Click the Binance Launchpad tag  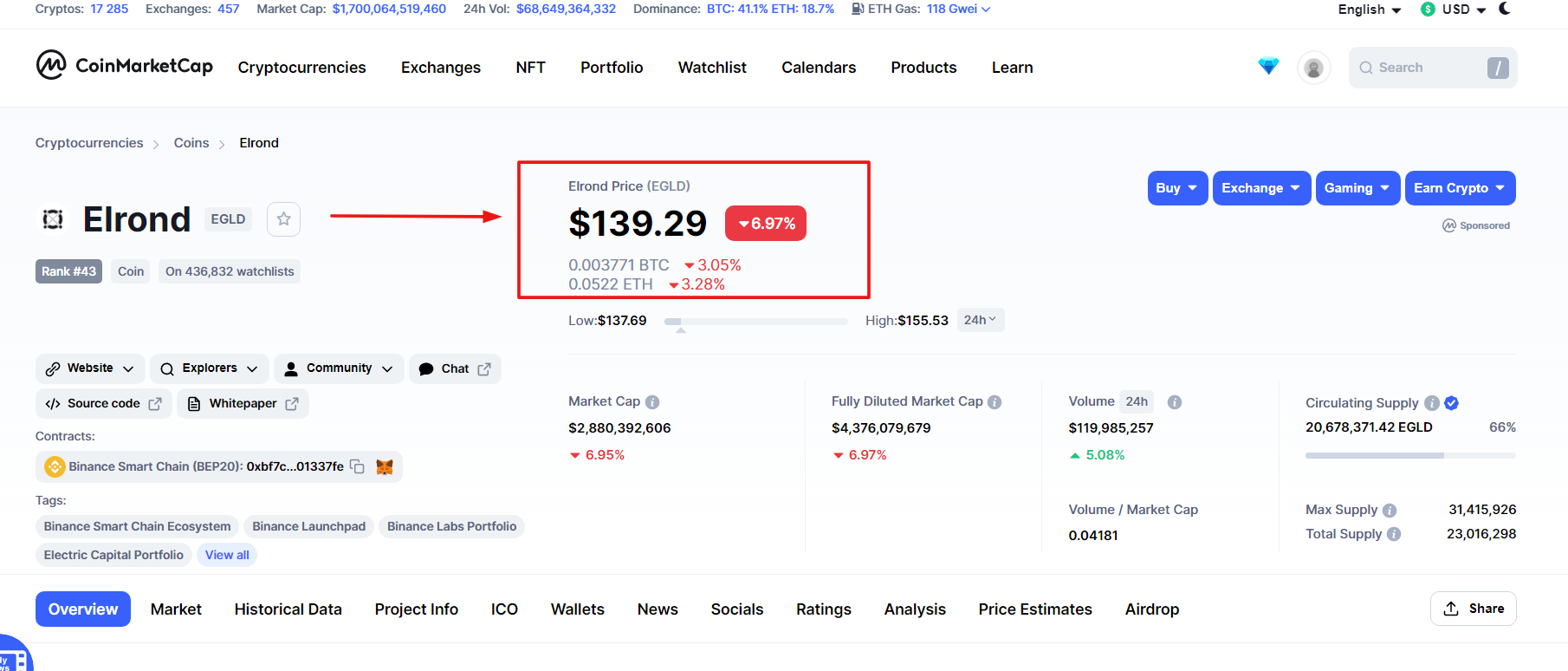click(x=309, y=526)
